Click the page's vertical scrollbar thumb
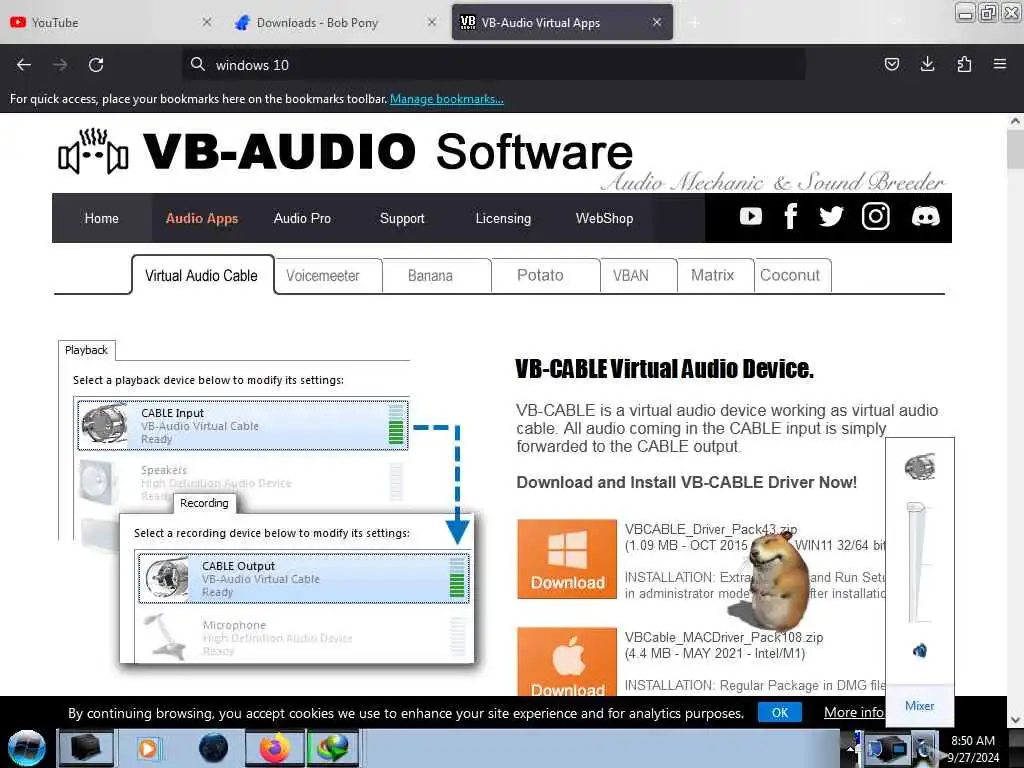Image resolution: width=1024 pixels, height=768 pixels. (1015, 149)
